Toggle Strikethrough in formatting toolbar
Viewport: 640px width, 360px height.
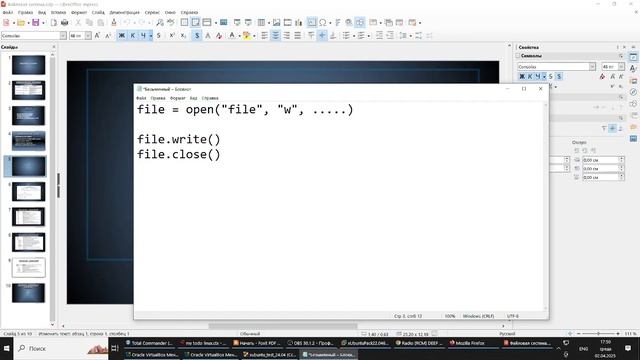159,36
